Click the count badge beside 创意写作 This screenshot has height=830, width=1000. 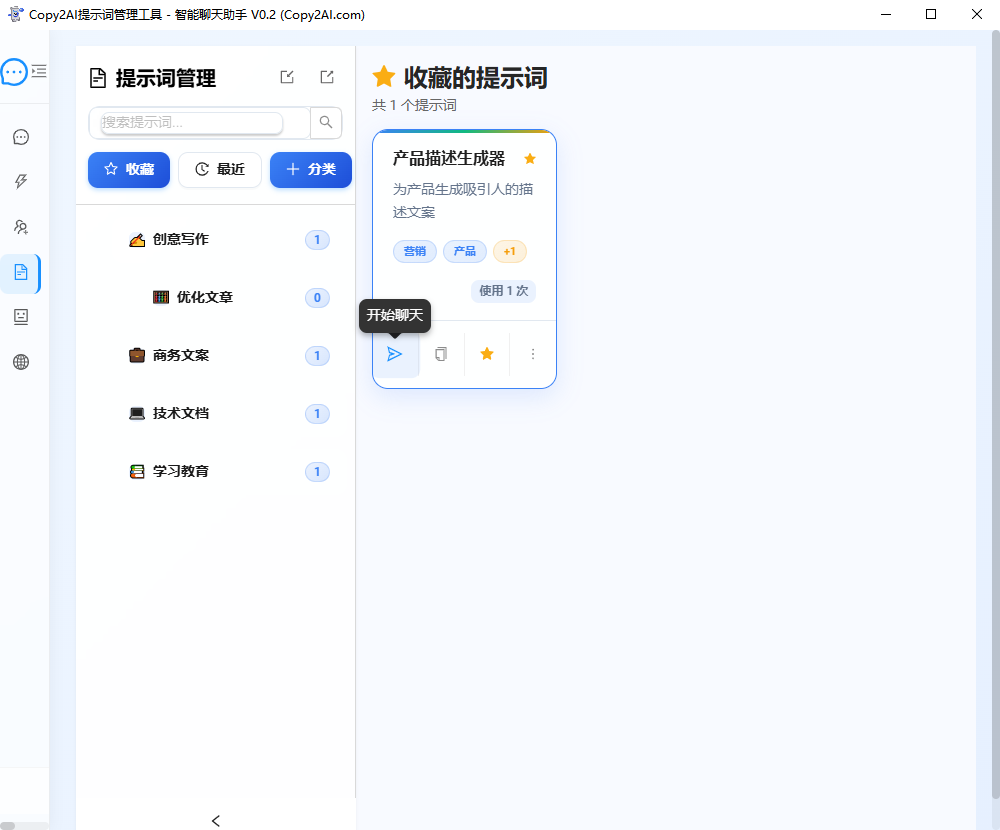[317, 240]
